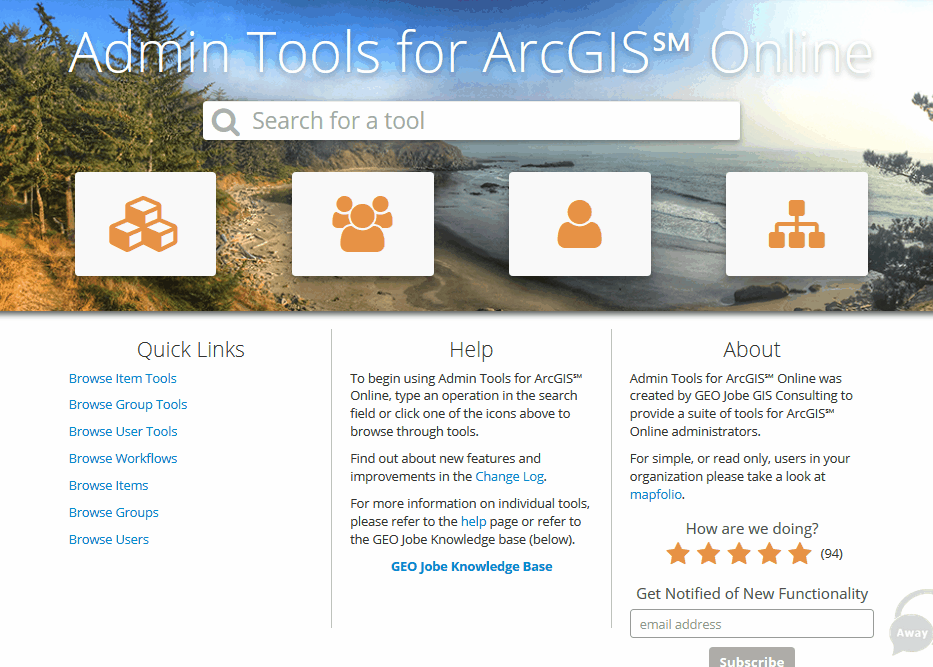
Task: Click the magnifying glass search icon
Action: point(226,122)
